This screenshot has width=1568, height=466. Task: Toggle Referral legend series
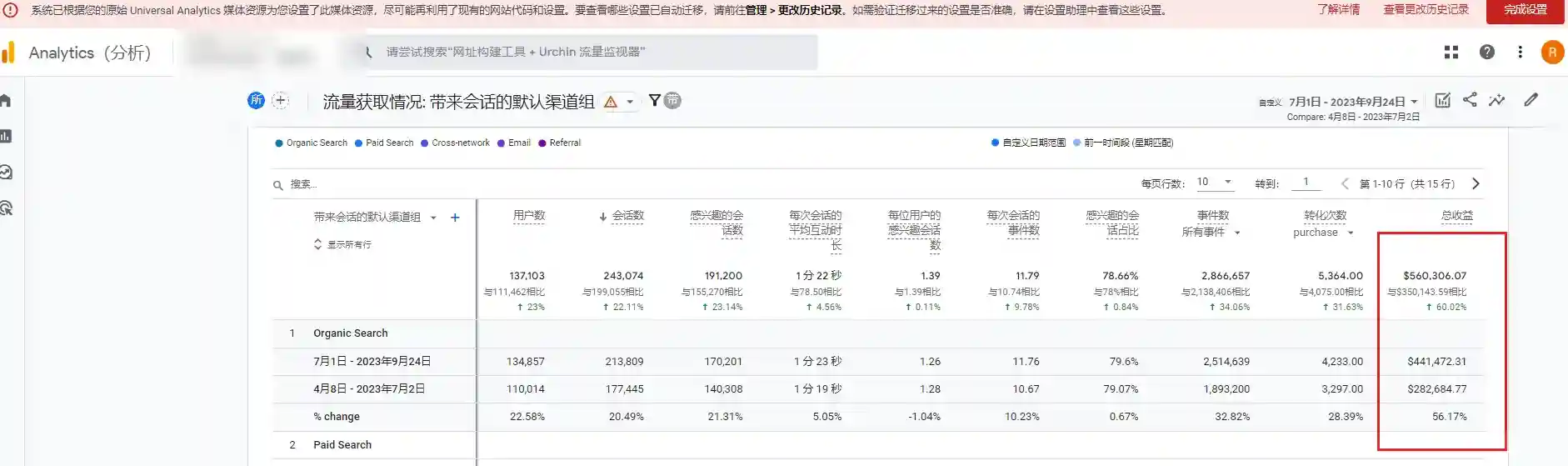[560, 143]
